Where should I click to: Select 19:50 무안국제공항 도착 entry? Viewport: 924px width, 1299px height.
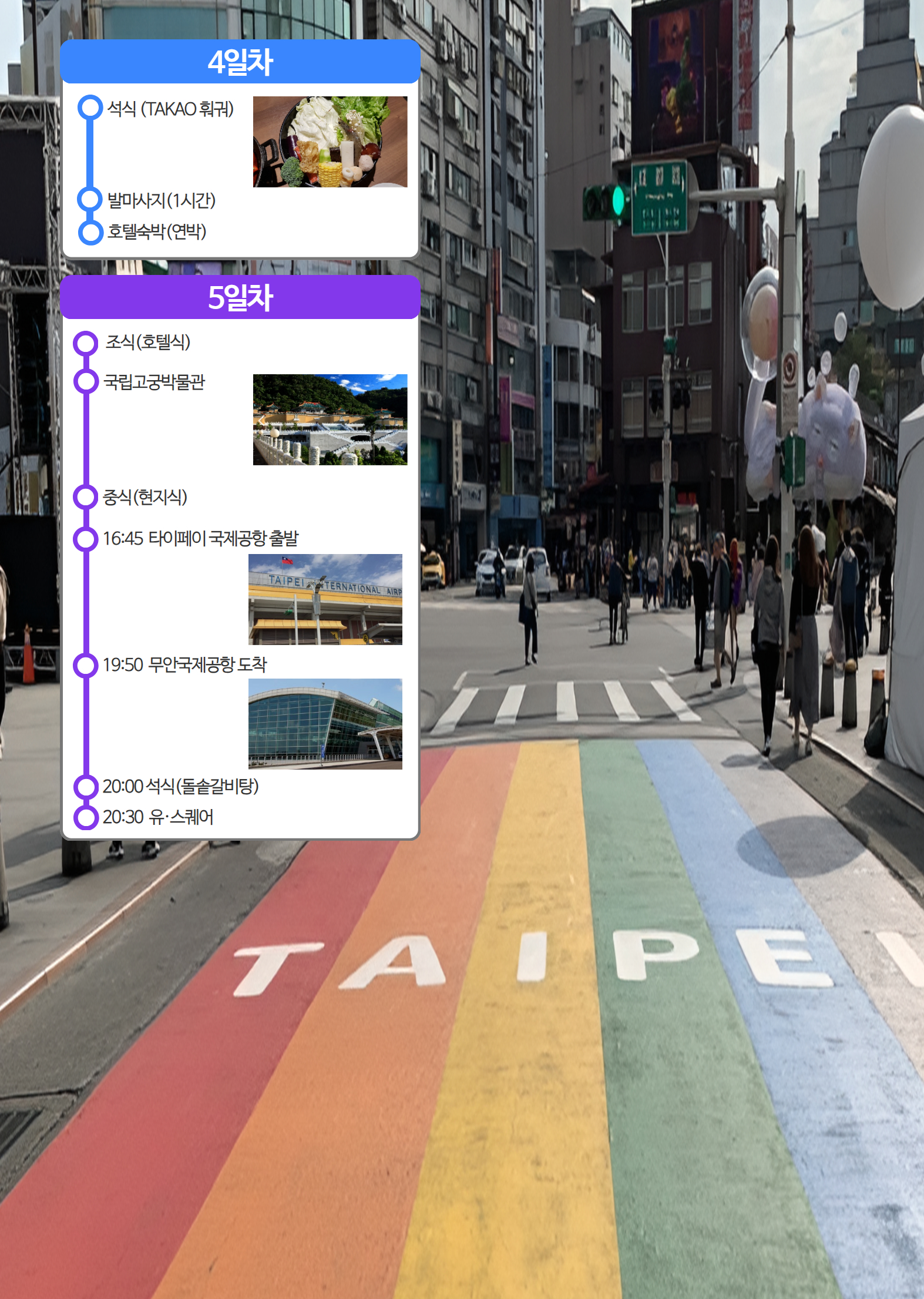185,664
